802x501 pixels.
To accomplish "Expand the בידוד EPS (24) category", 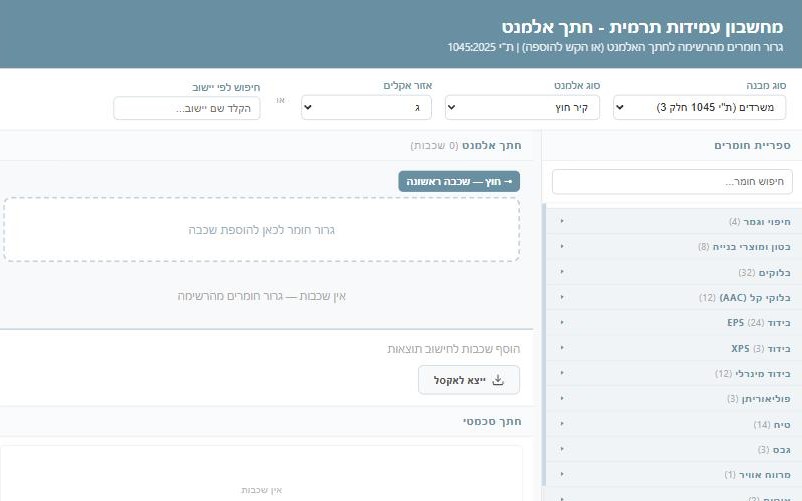I will [x=672, y=323].
